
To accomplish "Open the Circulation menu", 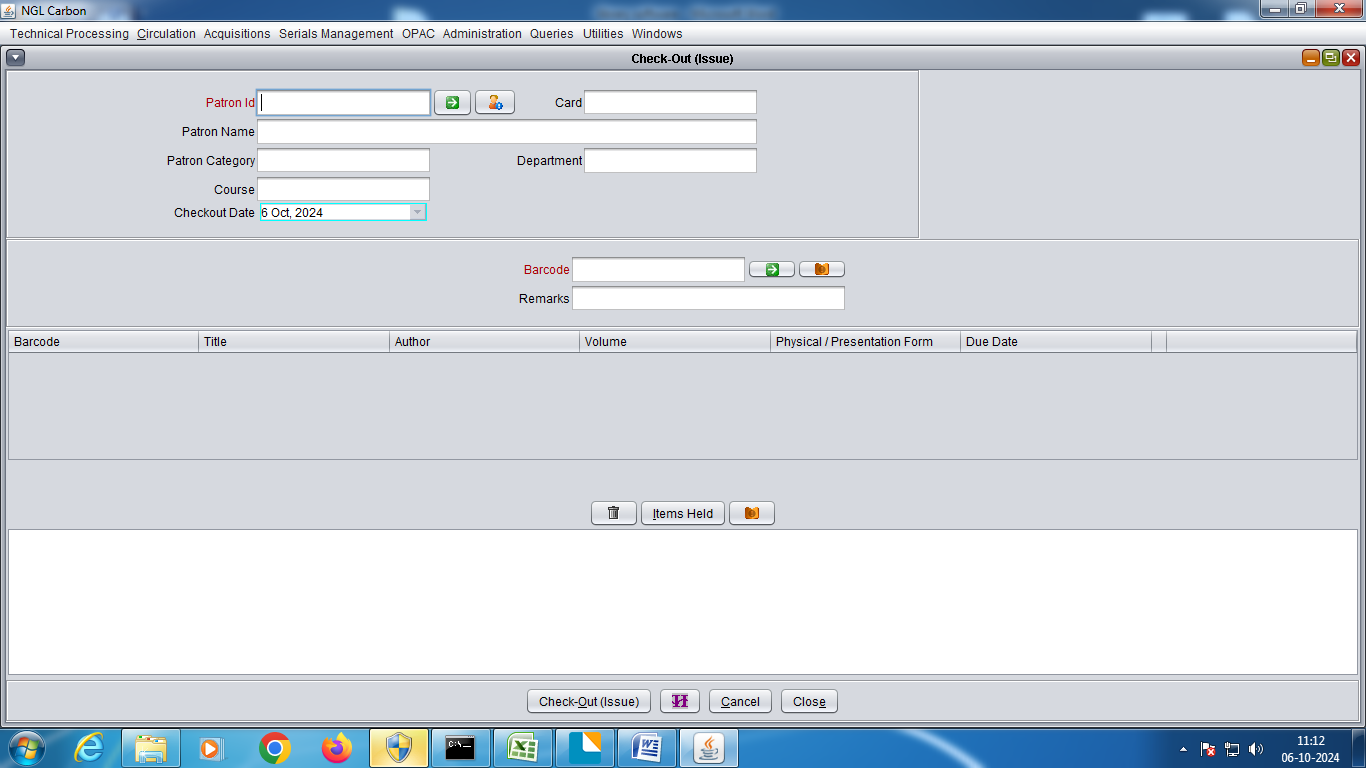I will click(x=166, y=34).
